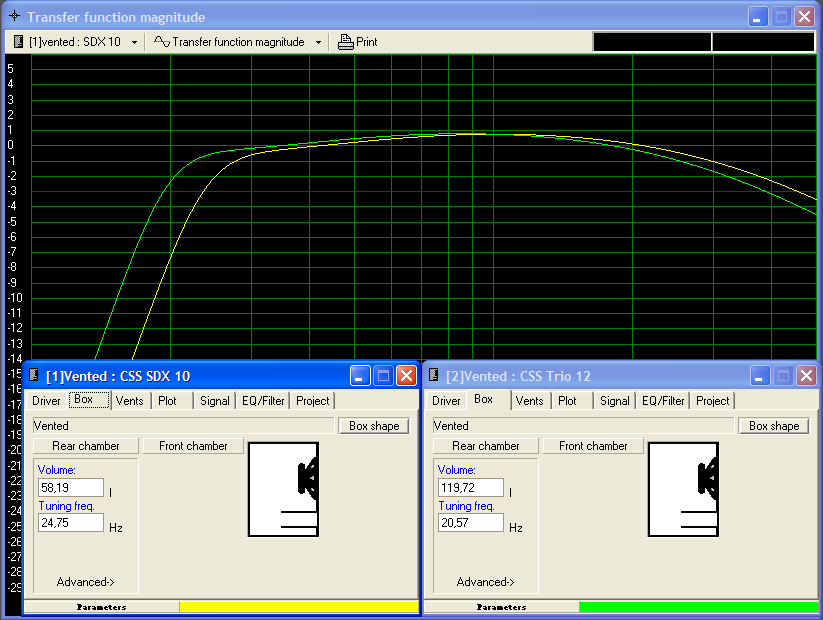Click speaker icon in CSS SDX 10 title bar

[34, 375]
